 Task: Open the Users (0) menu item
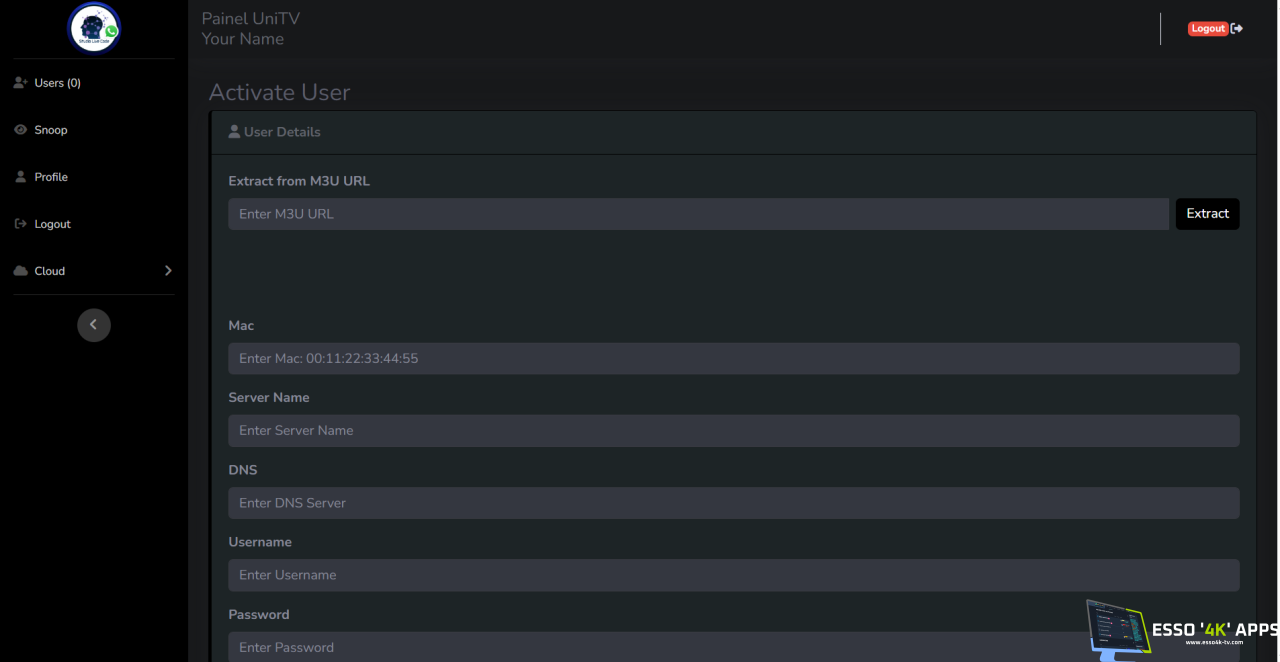pyautogui.click(x=57, y=83)
